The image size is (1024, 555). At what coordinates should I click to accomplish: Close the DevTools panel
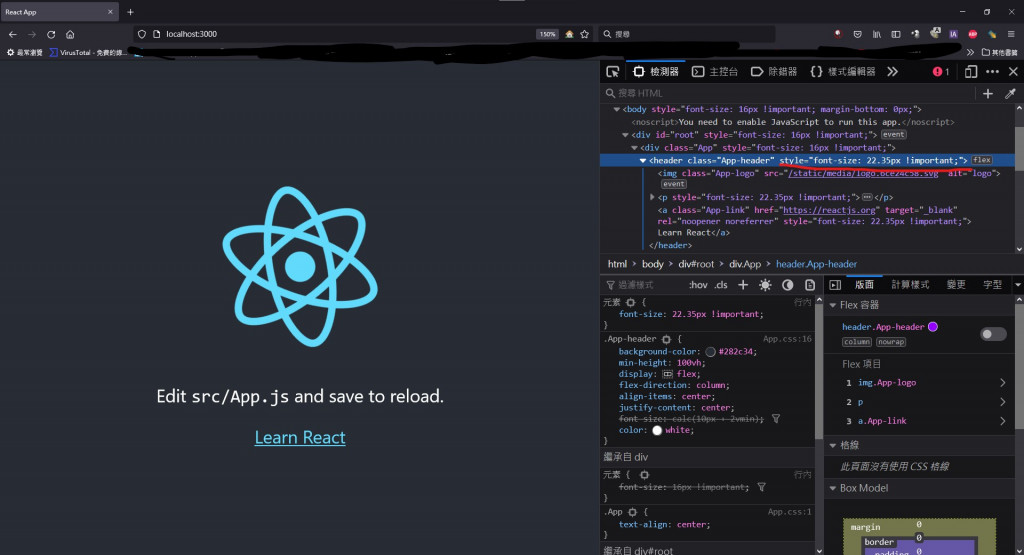1013,72
